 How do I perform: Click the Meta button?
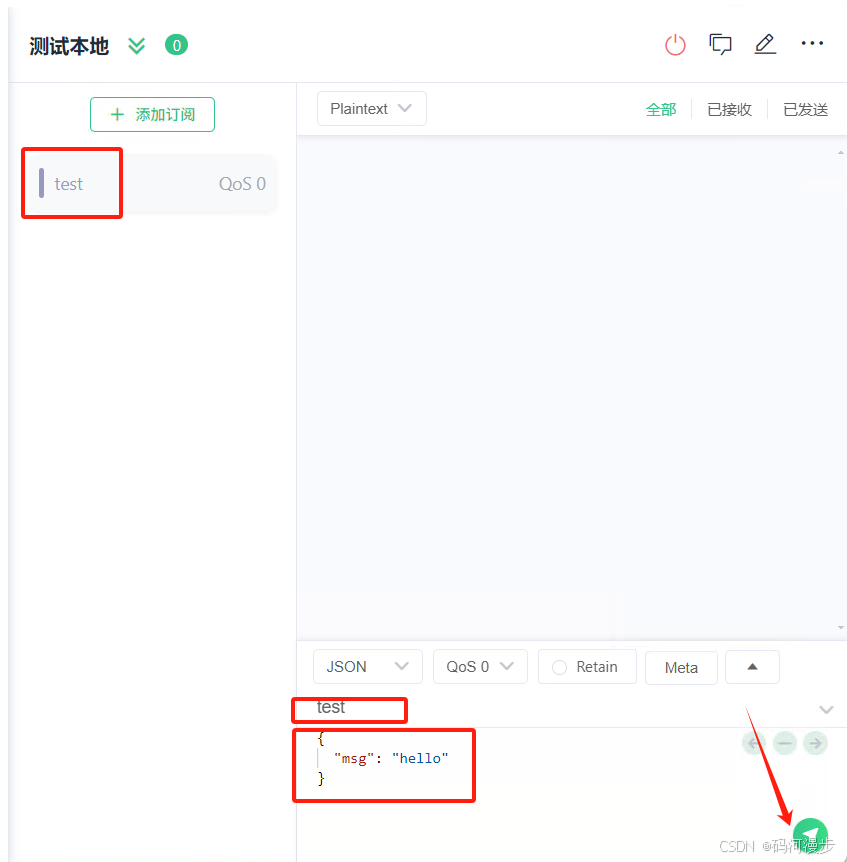[x=682, y=667]
